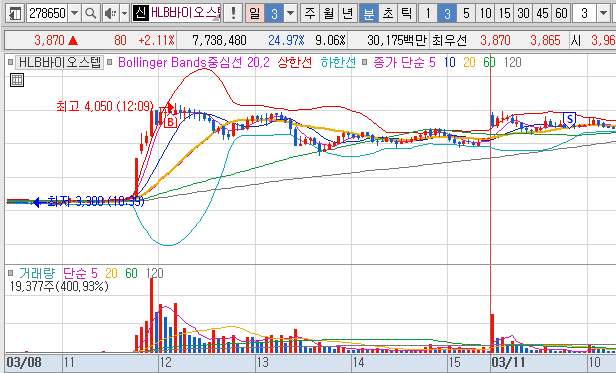The height and width of the screenshot is (373, 616).
Task: Click the 03/11 date label on time axis
Action: point(508,362)
